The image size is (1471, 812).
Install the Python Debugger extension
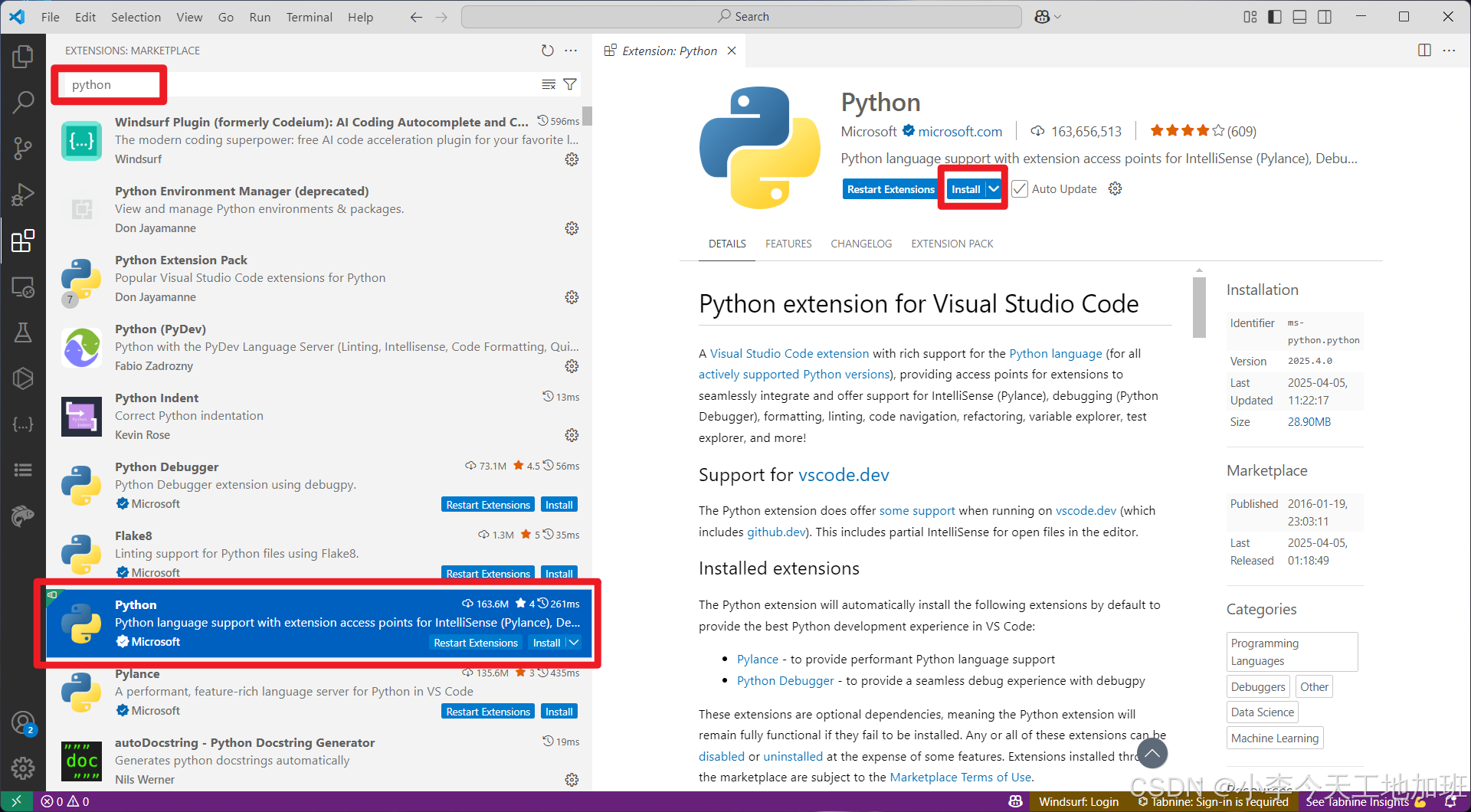[559, 505]
